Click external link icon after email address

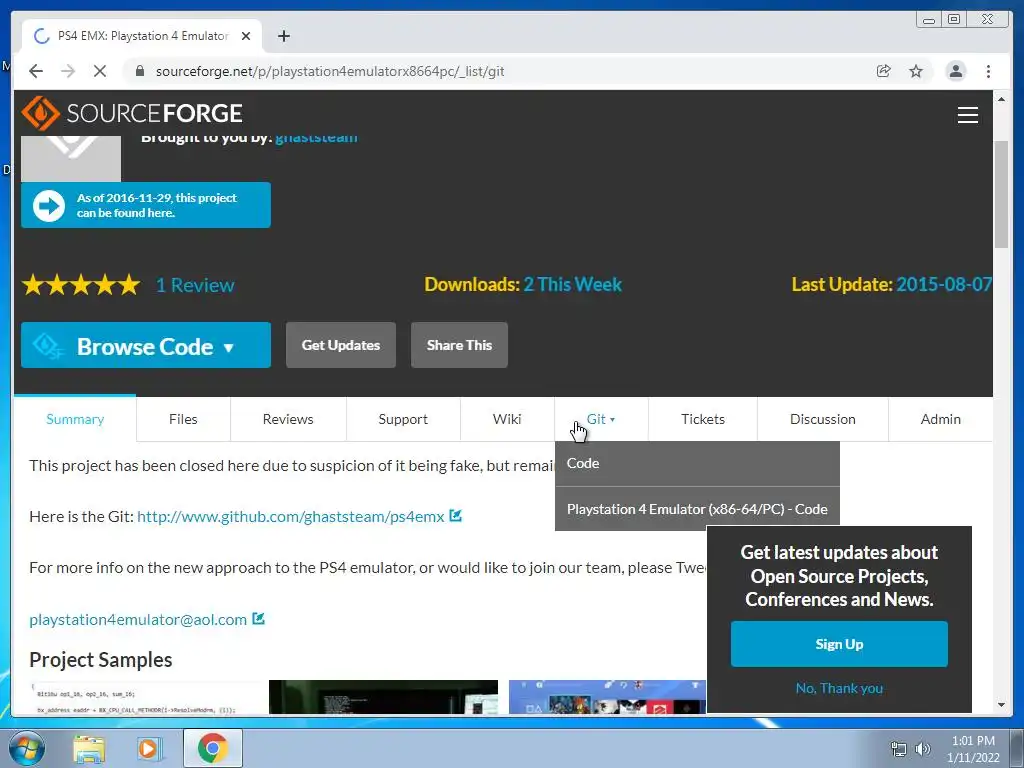click(259, 618)
